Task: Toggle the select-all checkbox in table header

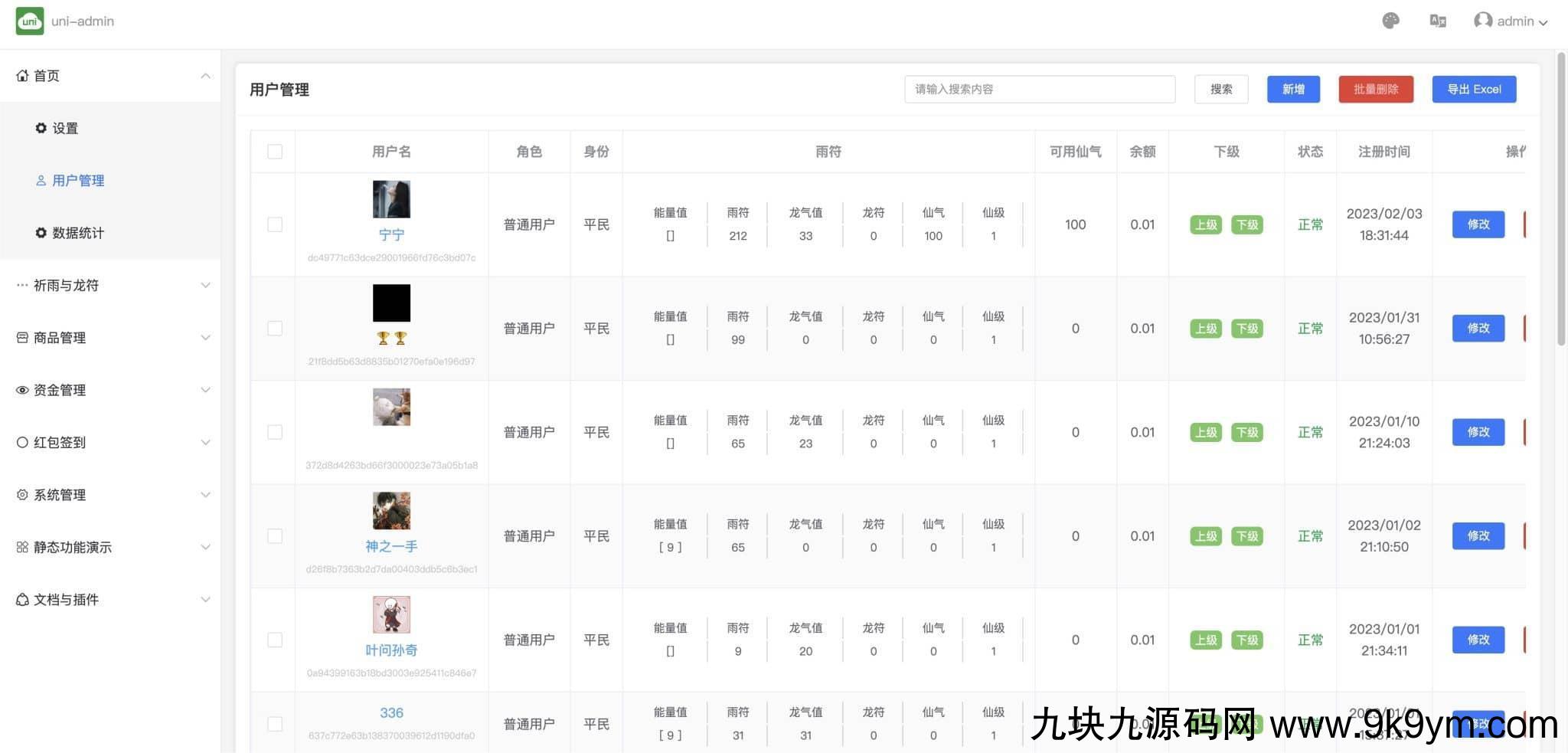Action: [275, 152]
